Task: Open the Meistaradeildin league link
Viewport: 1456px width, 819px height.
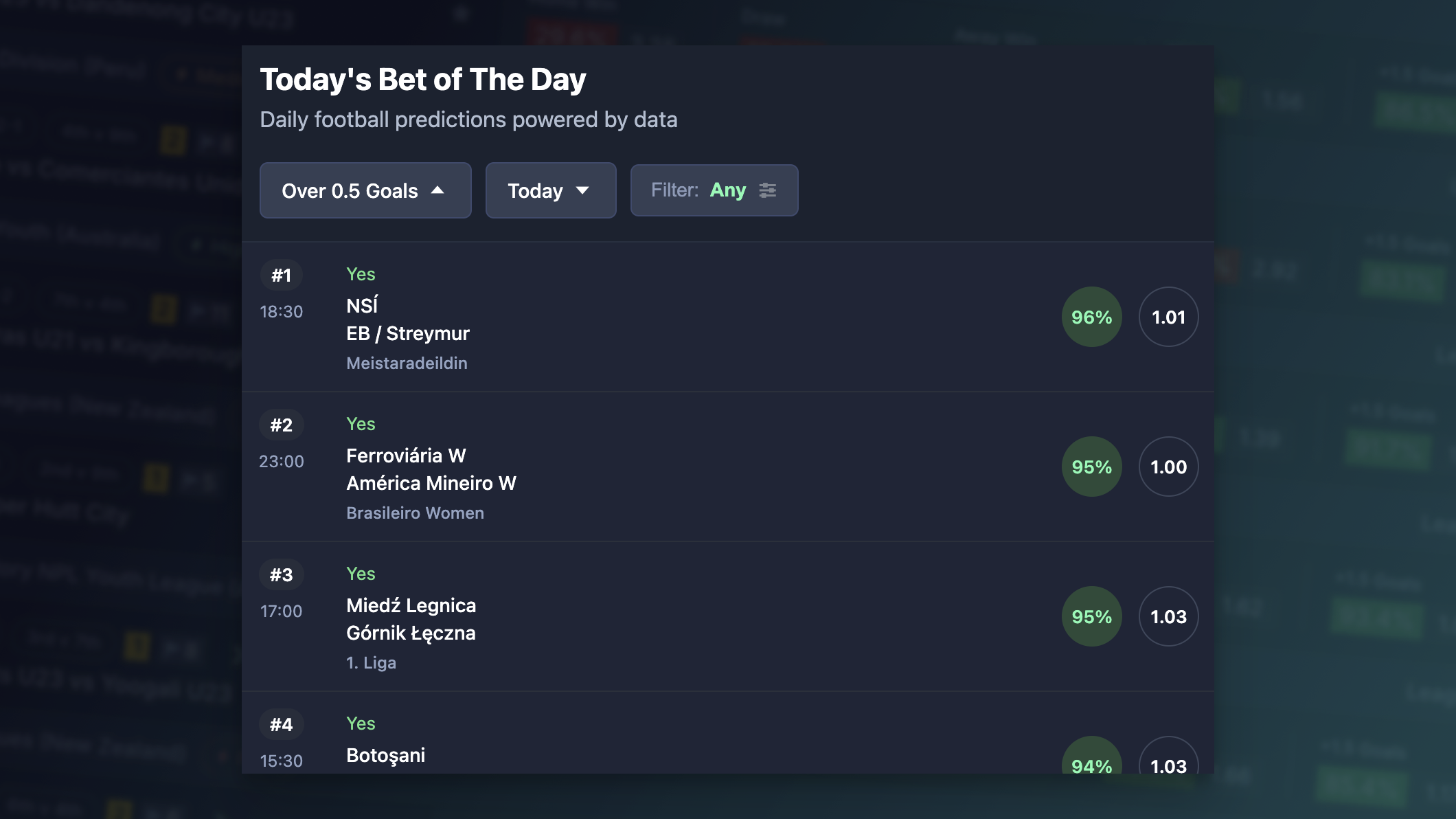Action: tap(407, 363)
